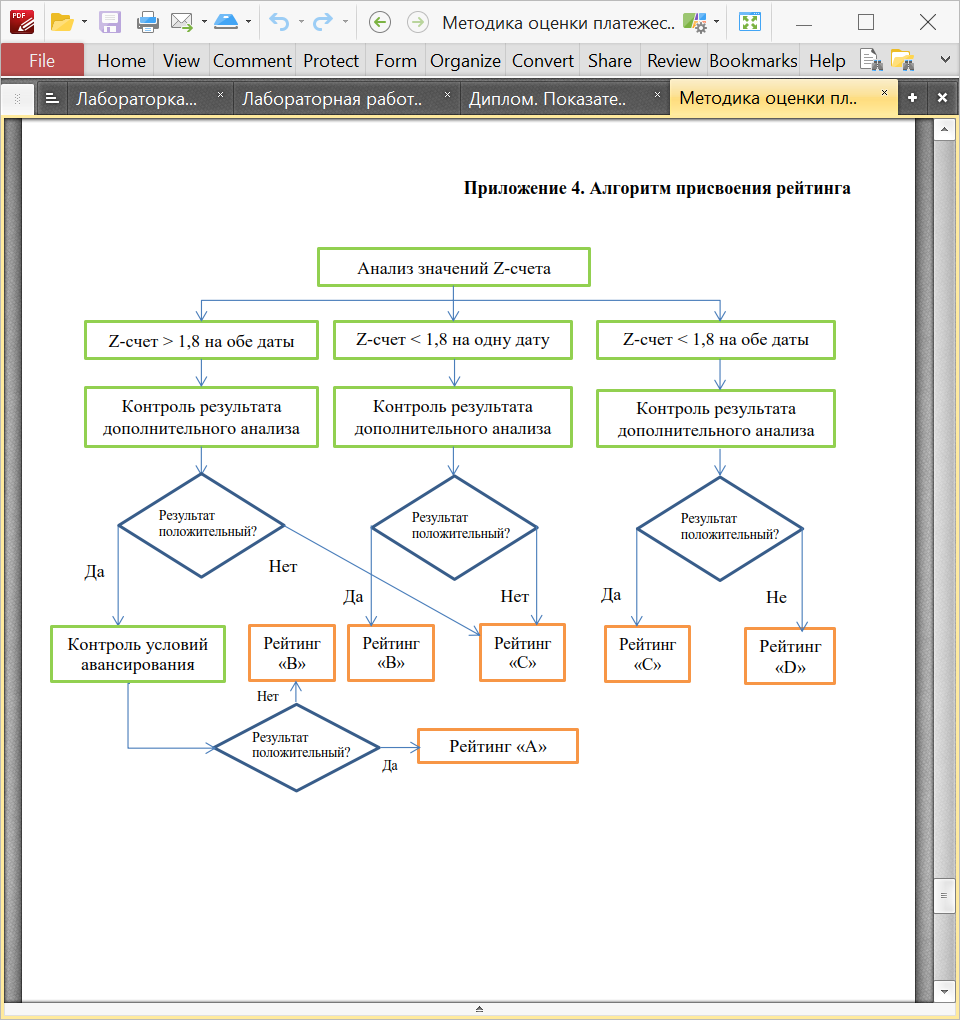Add a new tab with plus button
Viewport: 960px width, 1020px height.
pyautogui.click(x=913, y=98)
